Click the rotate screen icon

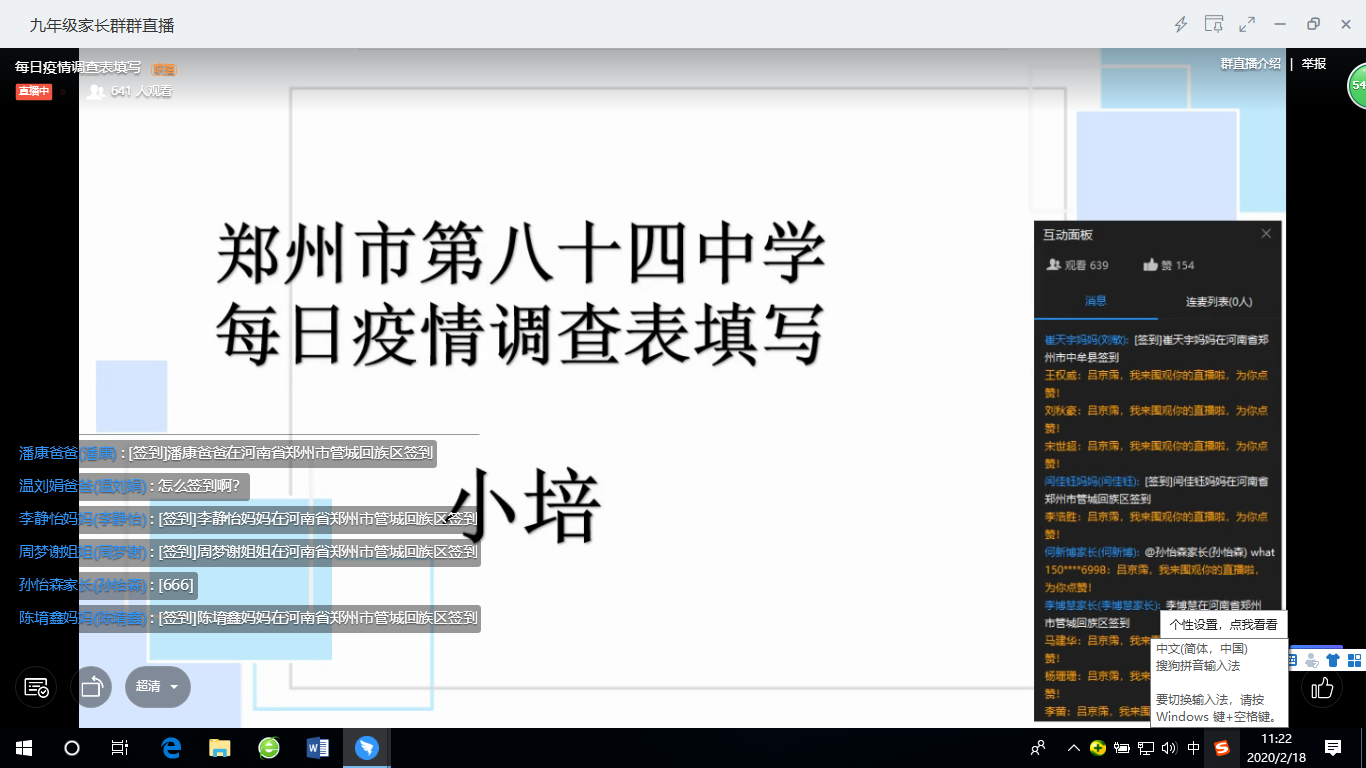click(92, 687)
